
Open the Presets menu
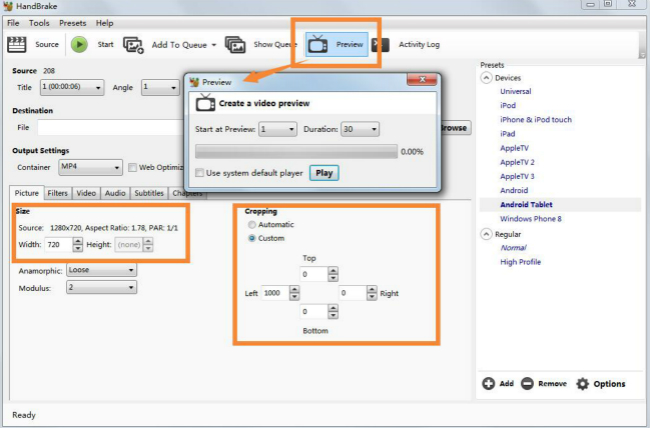73,23
